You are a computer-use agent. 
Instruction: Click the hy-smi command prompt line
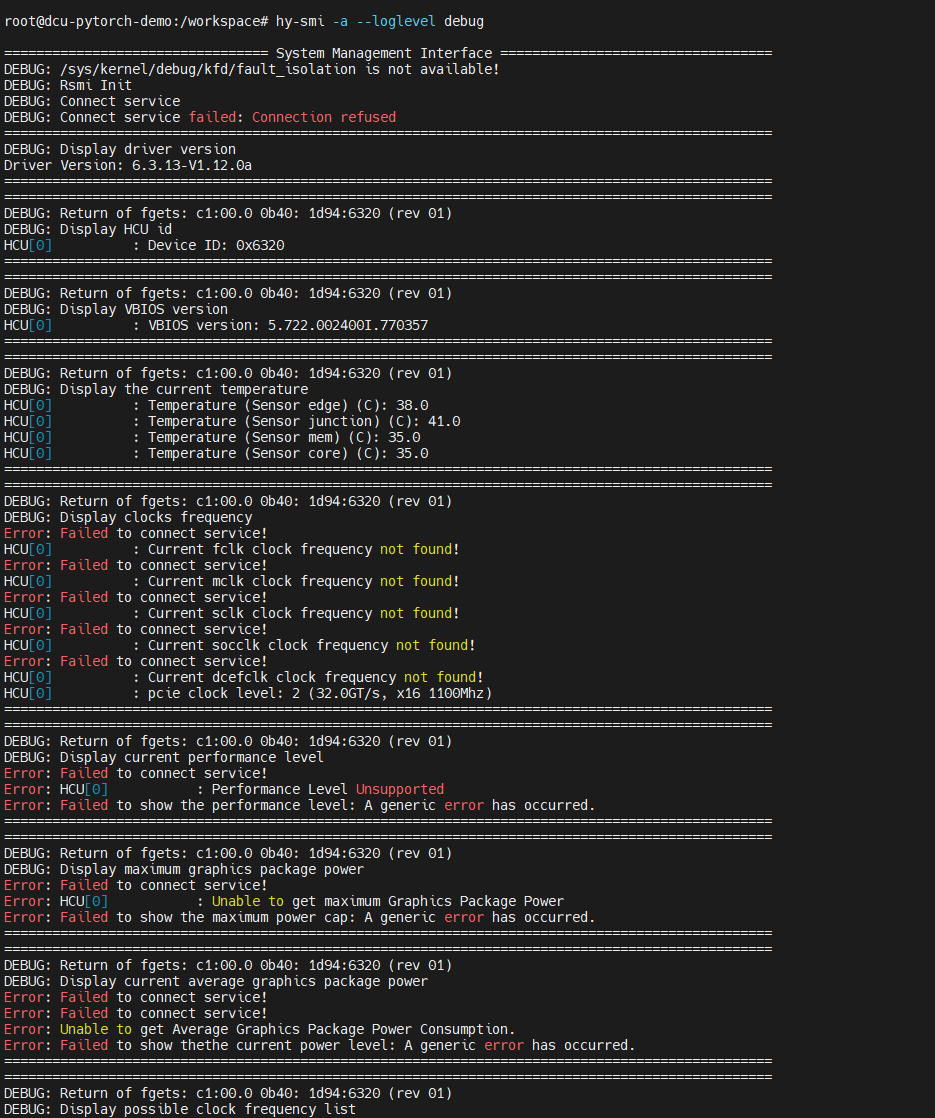pyautogui.click(x=244, y=21)
